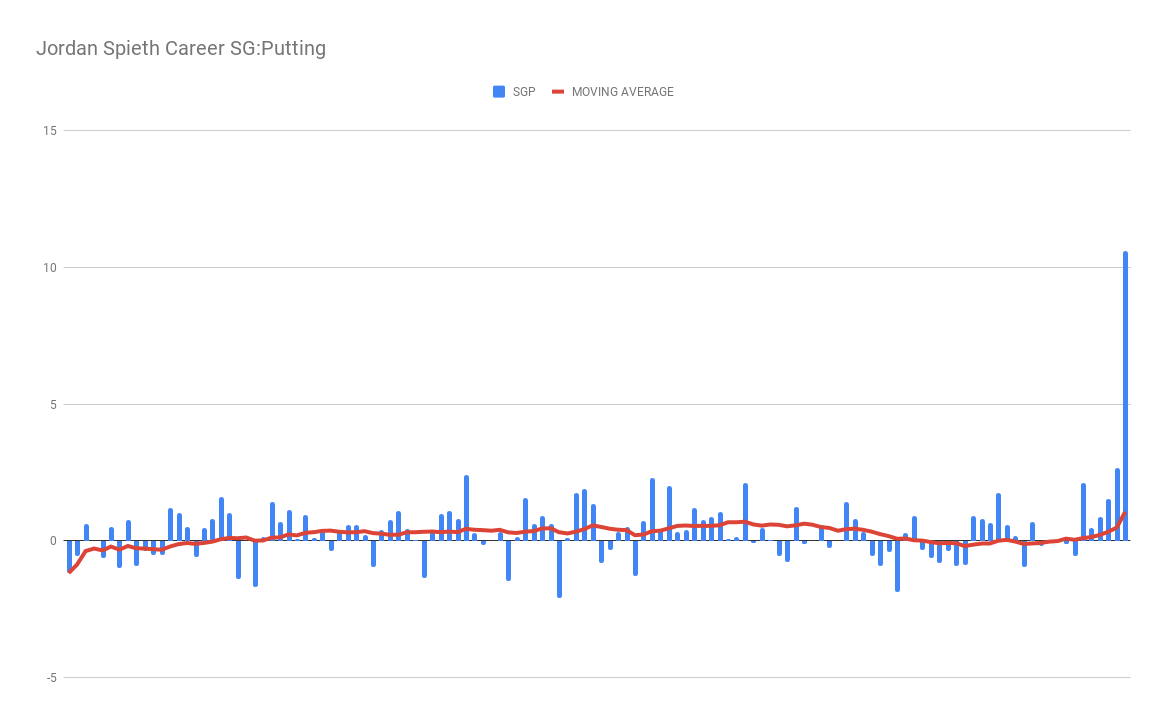The image size is (1167, 721).
Task: Select the SGP legend label
Action: (x=524, y=92)
